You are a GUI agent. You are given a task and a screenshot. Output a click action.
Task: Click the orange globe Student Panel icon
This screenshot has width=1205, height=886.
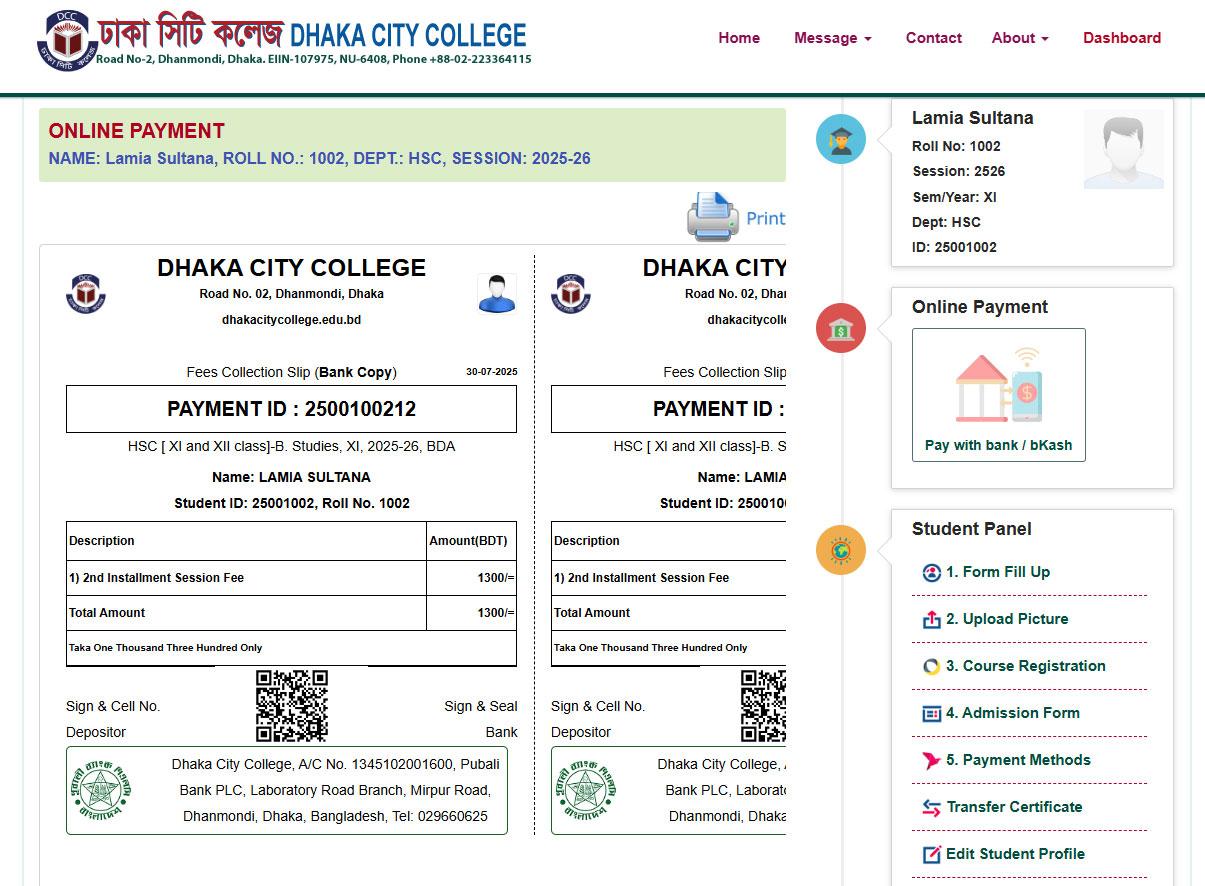pos(840,550)
